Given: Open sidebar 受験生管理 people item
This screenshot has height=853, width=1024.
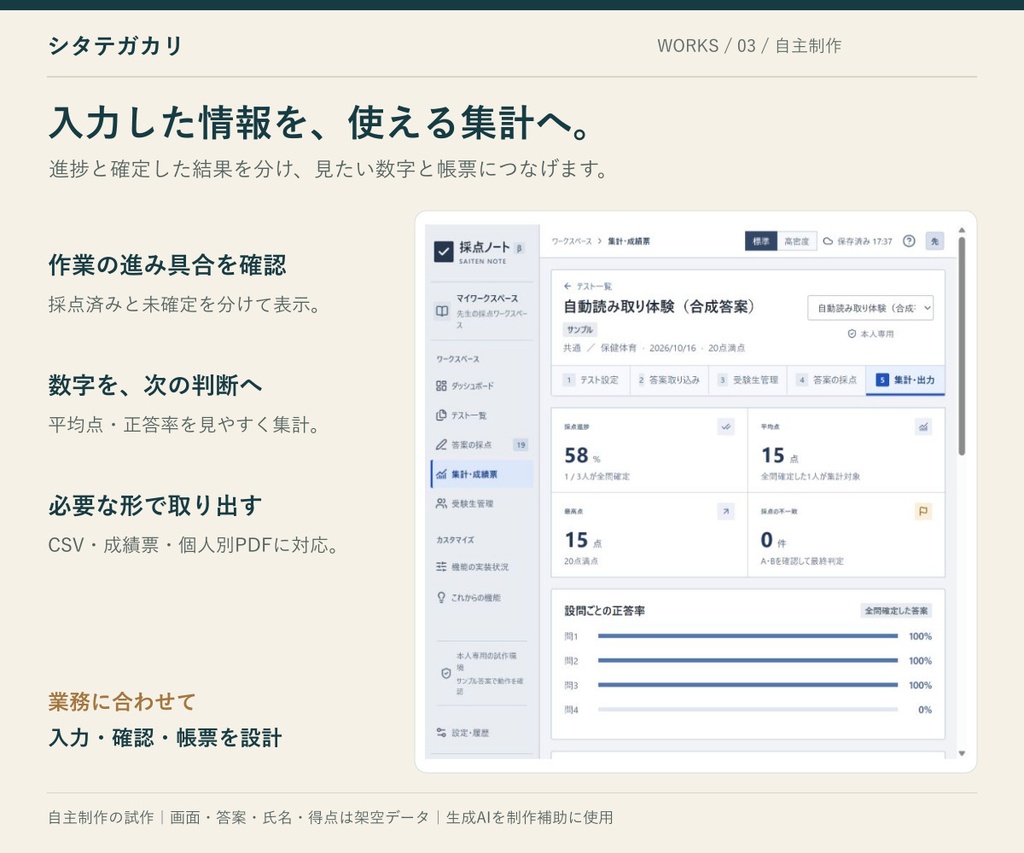Looking at the screenshot, I should click(x=481, y=504).
